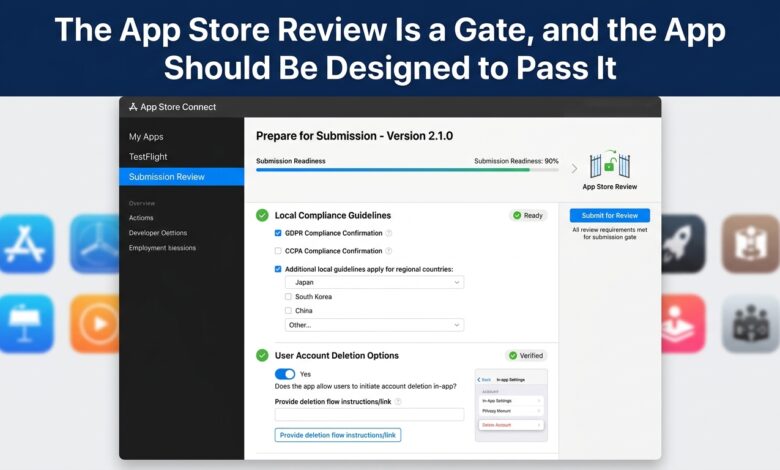Uncheck Additional local guidelines for regional countries
The height and width of the screenshot is (470, 780).
point(278,269)
